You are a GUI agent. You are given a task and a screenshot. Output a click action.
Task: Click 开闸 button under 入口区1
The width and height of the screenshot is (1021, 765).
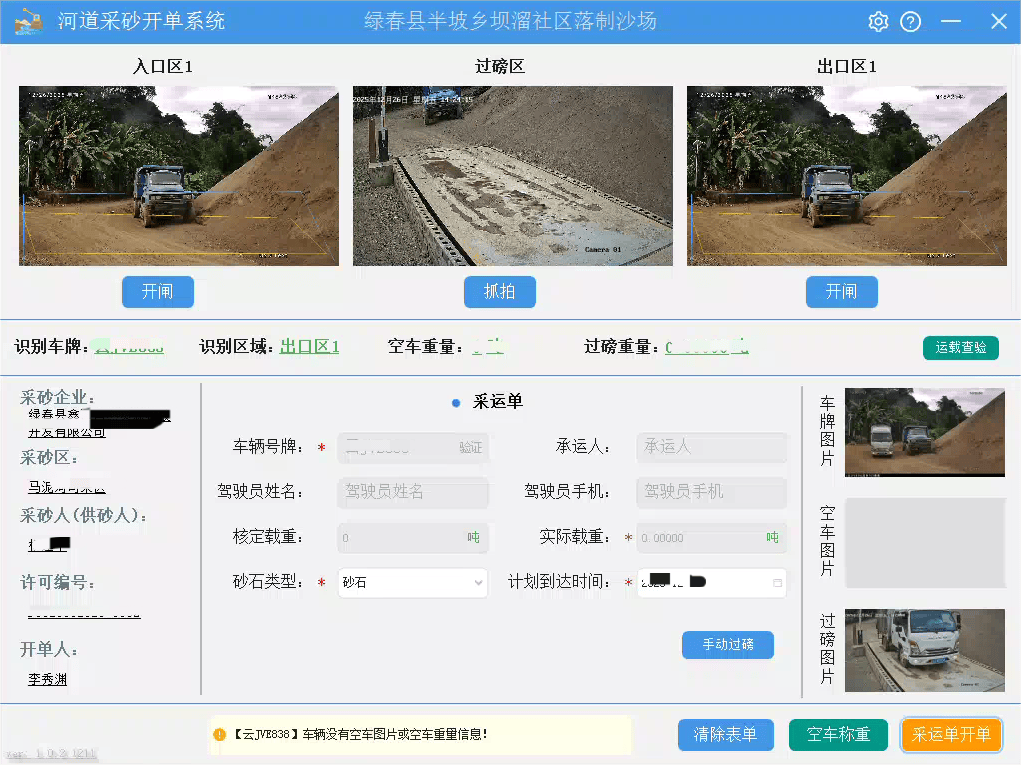coord(157,292)
